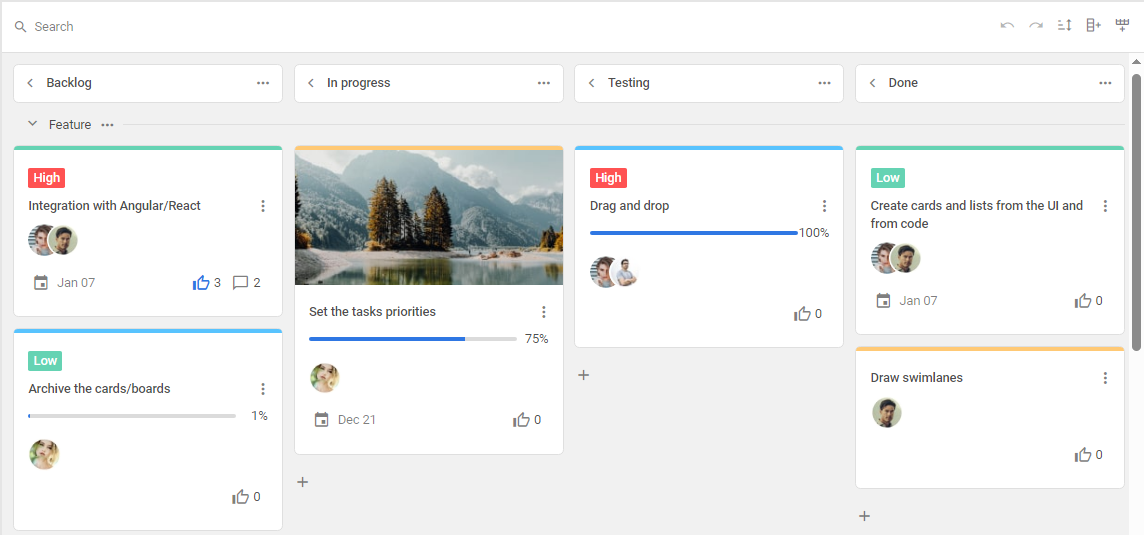This screenshot has width=1144, height=535.
Task: Click the search magnifier icon
Action: (x=20, y=27)
